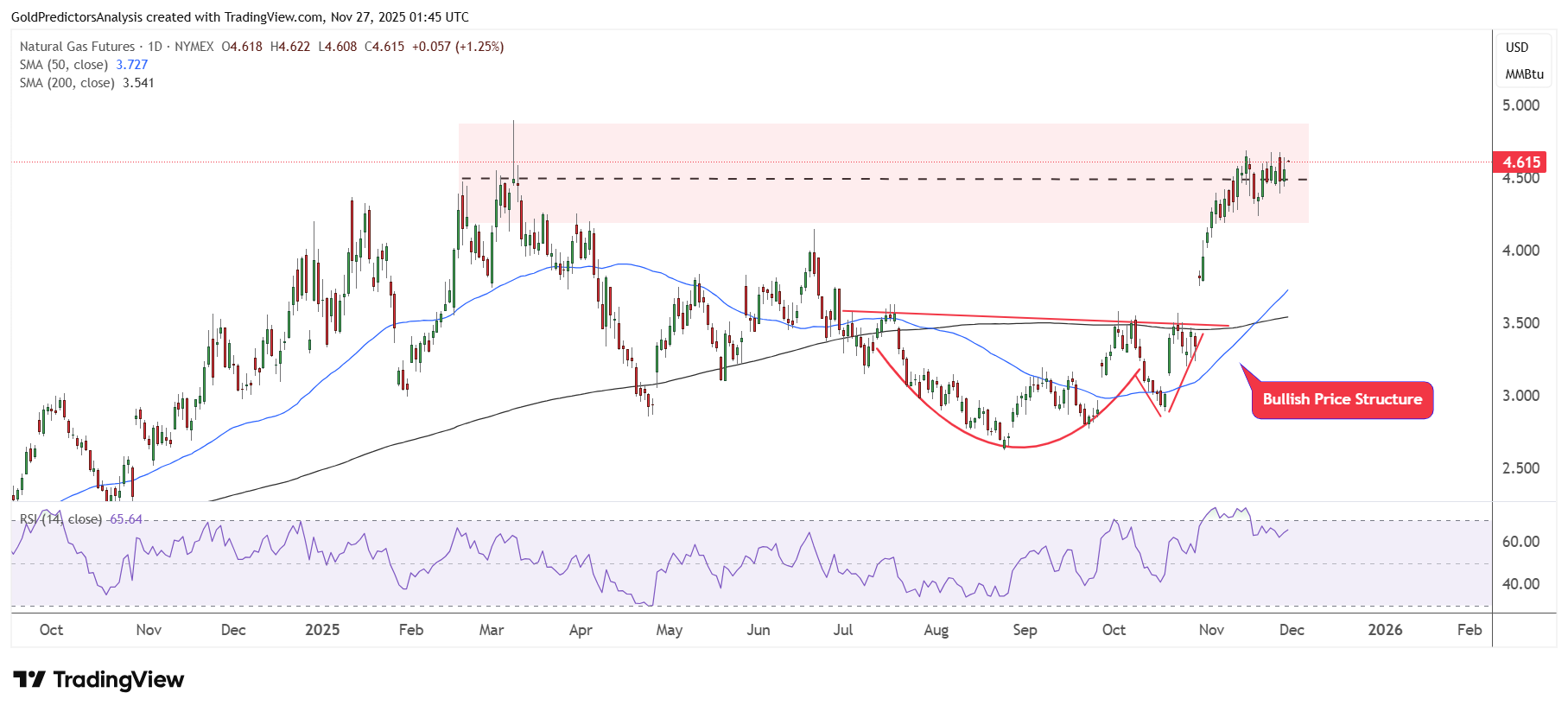Click the Mar label on time axis
Screen dimensions: 1568x712
tap(492, 630)
